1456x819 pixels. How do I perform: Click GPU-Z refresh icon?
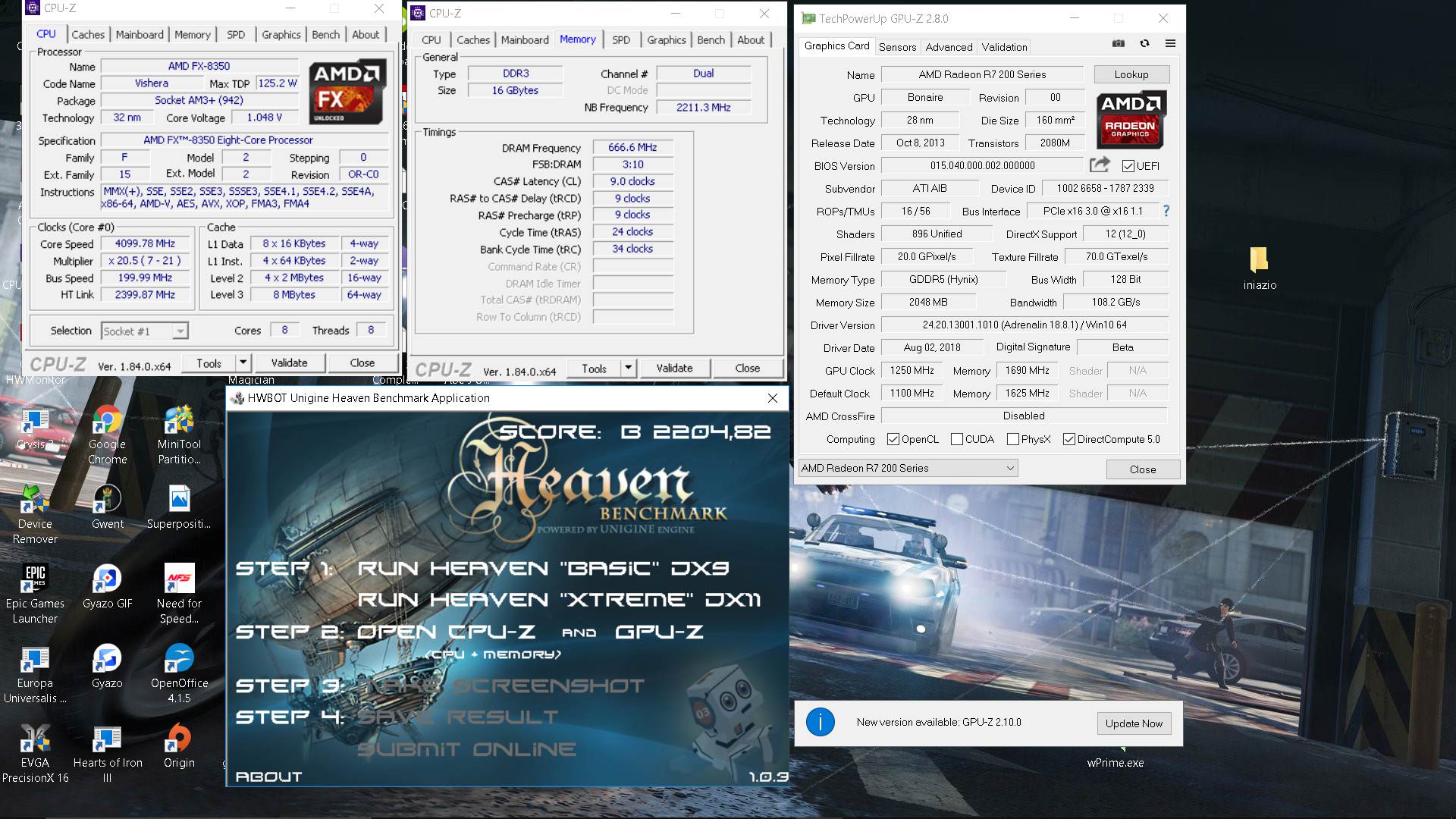[1144, 44]
